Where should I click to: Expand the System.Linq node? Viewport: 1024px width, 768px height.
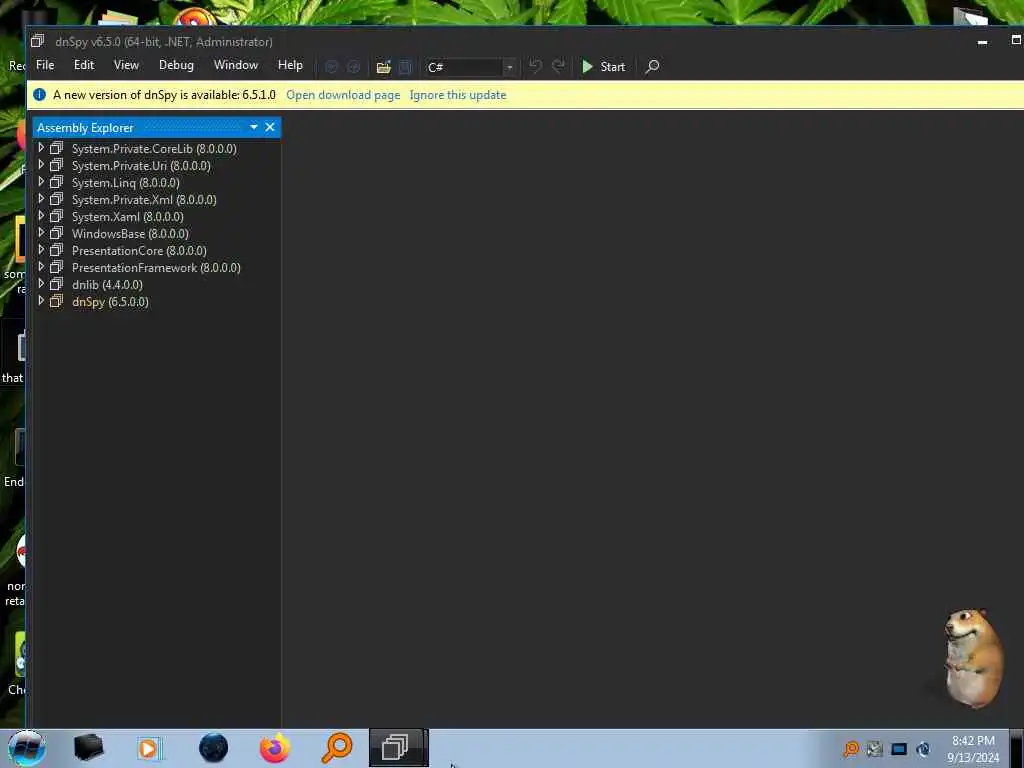pyautogui.click(x=41, y=182)
